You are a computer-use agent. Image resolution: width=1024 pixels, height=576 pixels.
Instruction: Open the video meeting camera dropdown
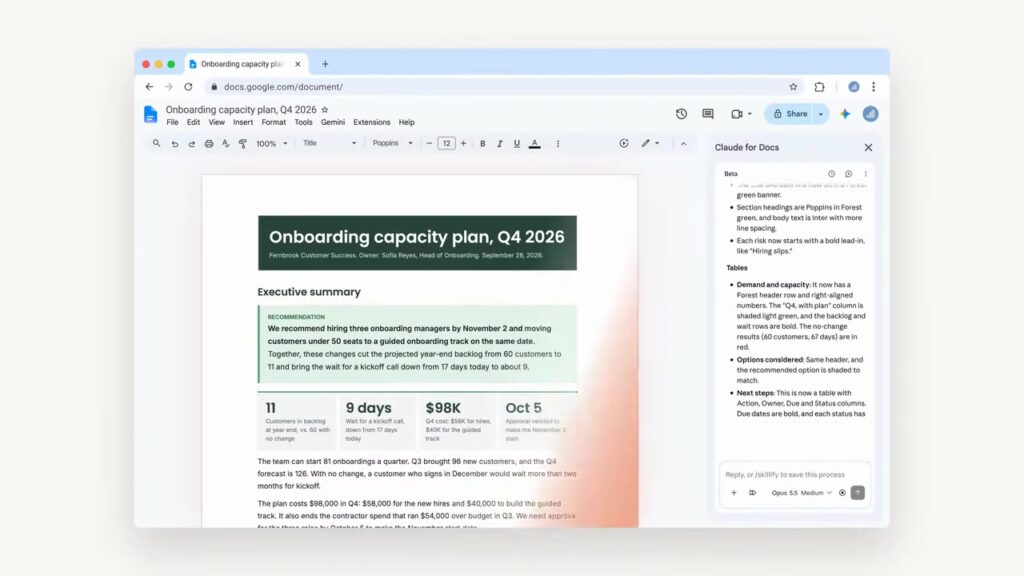click(741, 114)
